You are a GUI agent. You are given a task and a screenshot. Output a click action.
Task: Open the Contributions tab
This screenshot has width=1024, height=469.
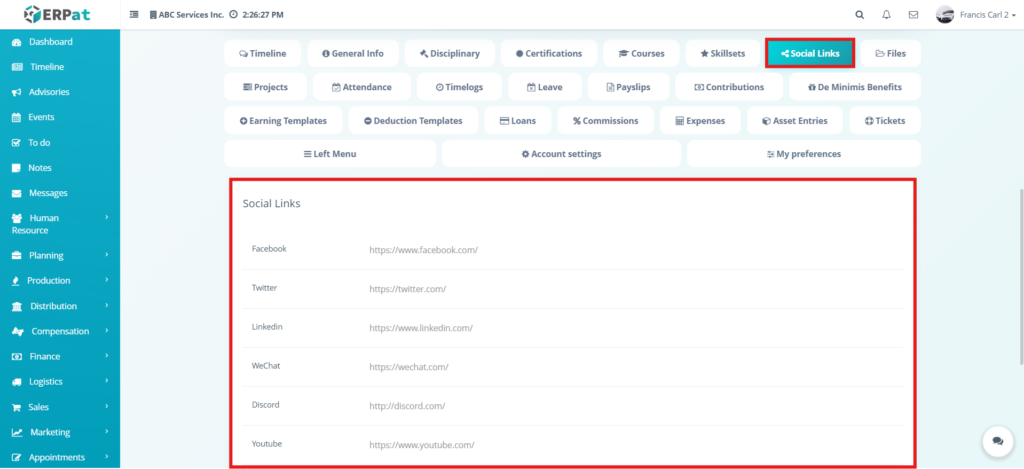(x=729, y=87)
